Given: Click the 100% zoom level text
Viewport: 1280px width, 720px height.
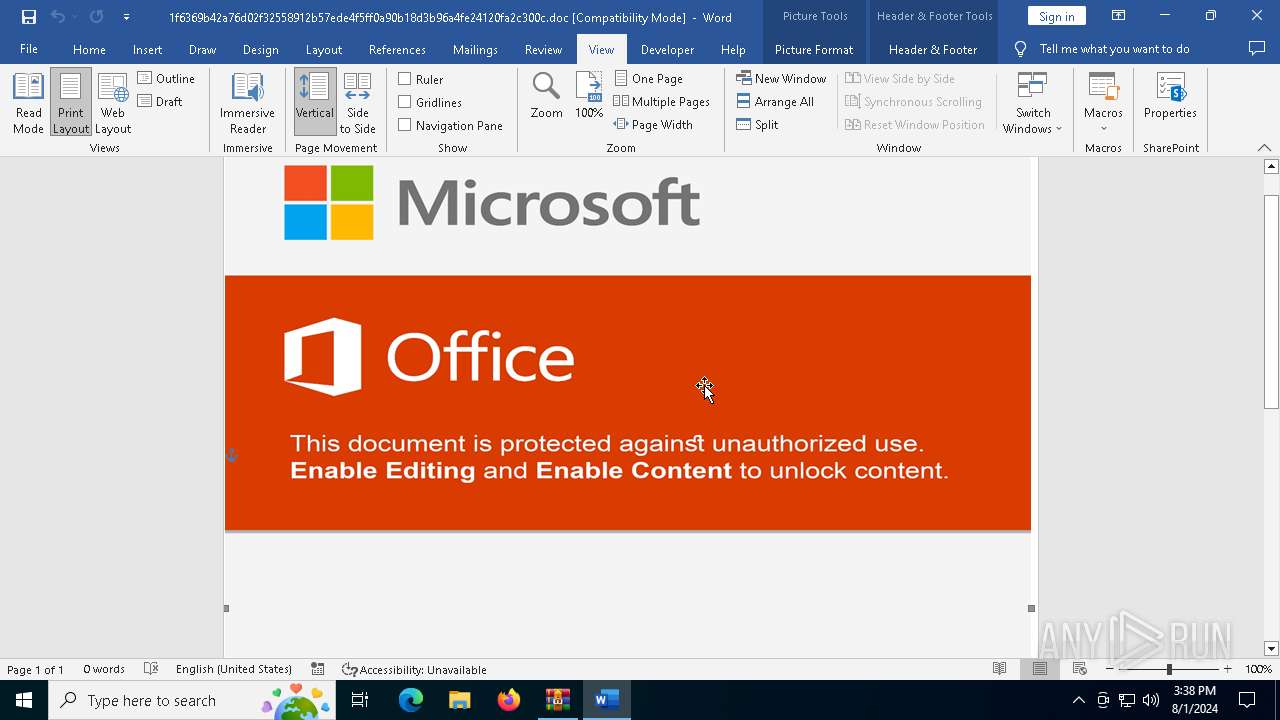Looking at the screenshot, I should pyautogui.click(x=1258, y=669).
